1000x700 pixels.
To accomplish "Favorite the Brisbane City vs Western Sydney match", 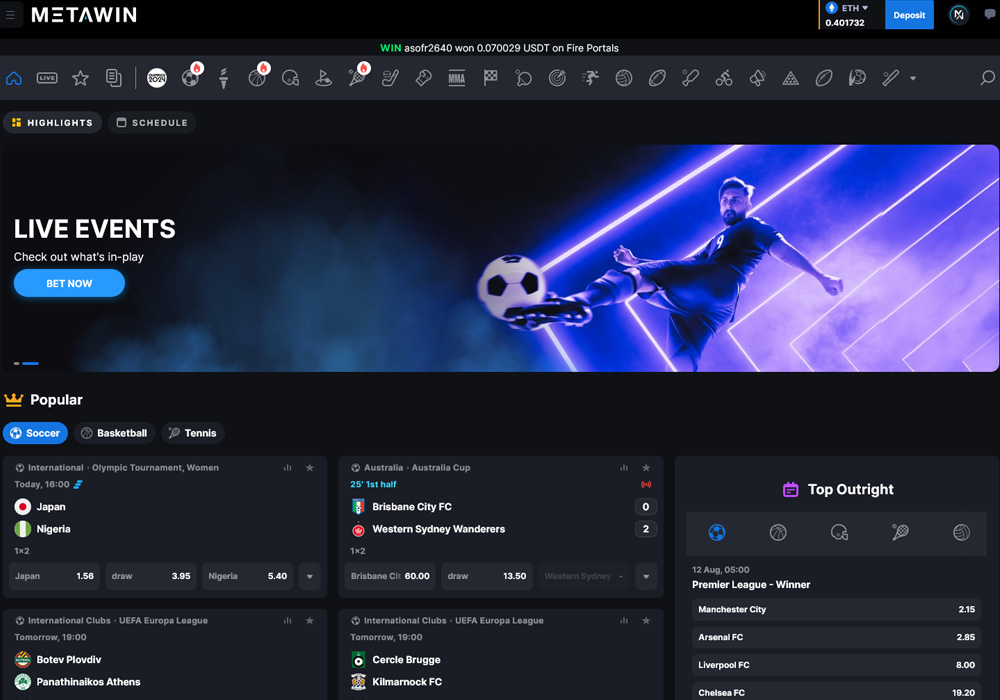I will [x=646, y=467].
